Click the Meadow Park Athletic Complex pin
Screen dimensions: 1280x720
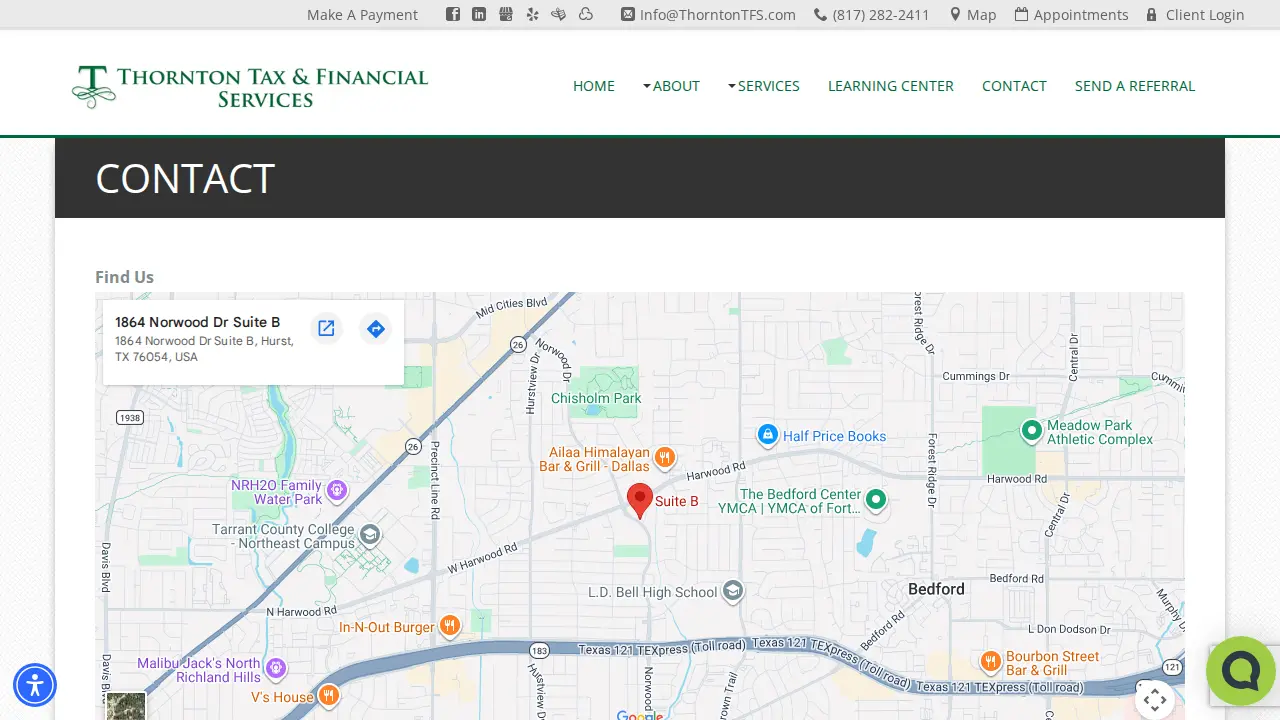(x=1032, y=430)
